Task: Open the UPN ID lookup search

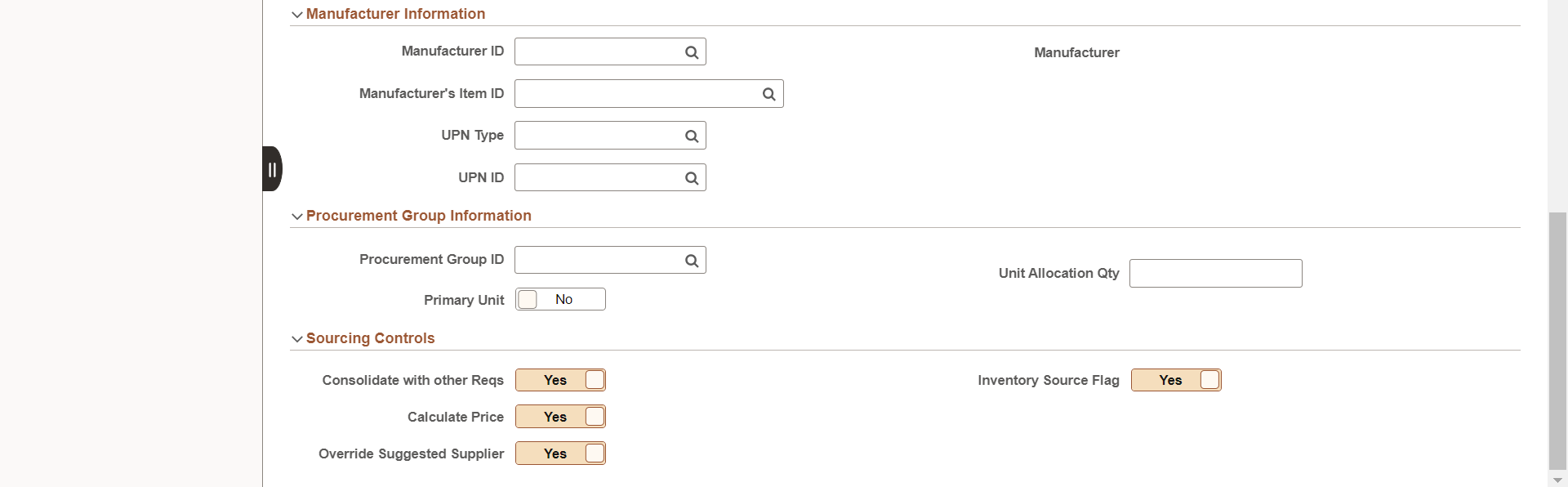Action: (691, 177)
